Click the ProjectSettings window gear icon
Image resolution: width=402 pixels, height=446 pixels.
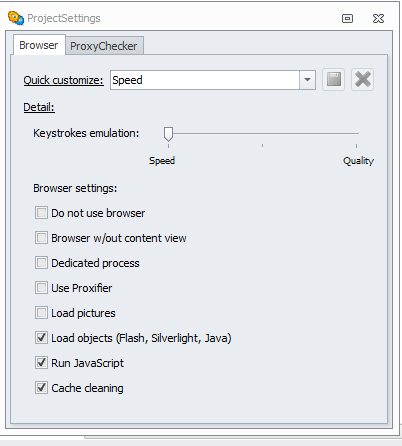(x=16, y=18)
